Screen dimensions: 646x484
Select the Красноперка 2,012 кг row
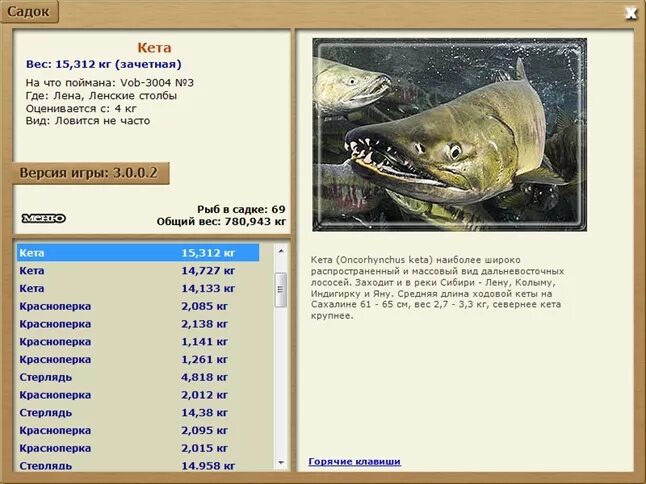click(138, 395)
